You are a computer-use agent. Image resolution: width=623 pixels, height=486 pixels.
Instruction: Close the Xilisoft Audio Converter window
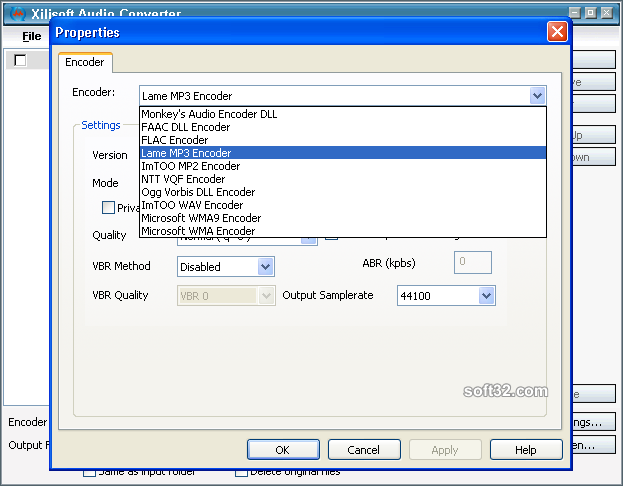(x=607, y=13)
